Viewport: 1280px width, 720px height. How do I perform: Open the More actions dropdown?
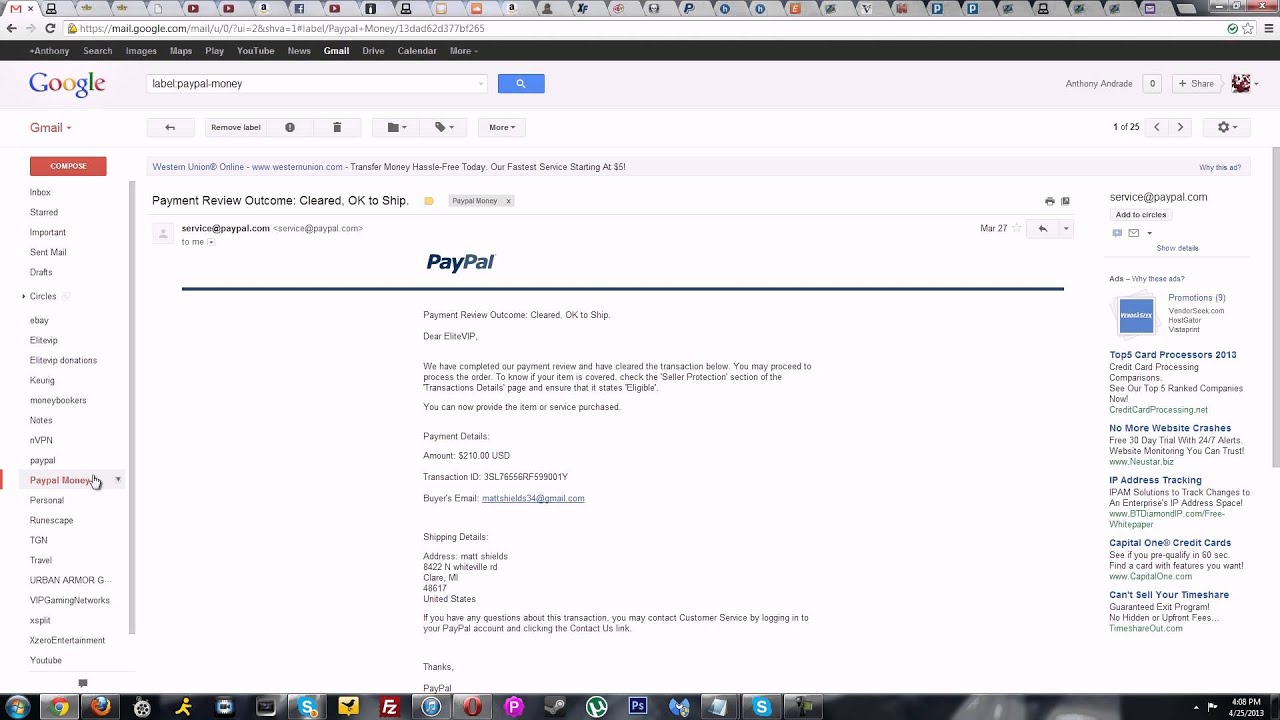point(502,127)
